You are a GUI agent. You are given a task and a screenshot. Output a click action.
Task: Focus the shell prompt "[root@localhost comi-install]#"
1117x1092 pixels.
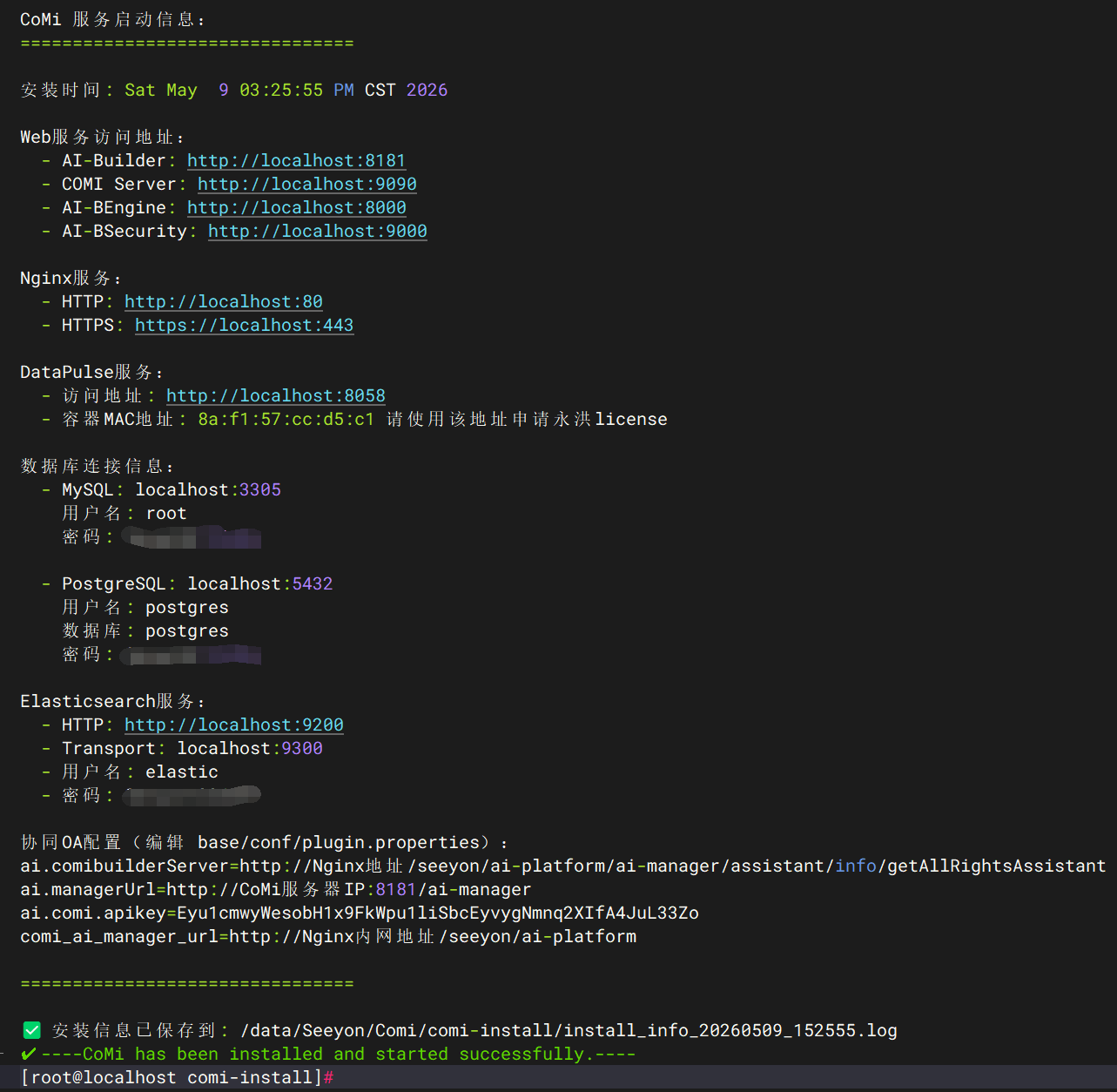[177, 1077]
